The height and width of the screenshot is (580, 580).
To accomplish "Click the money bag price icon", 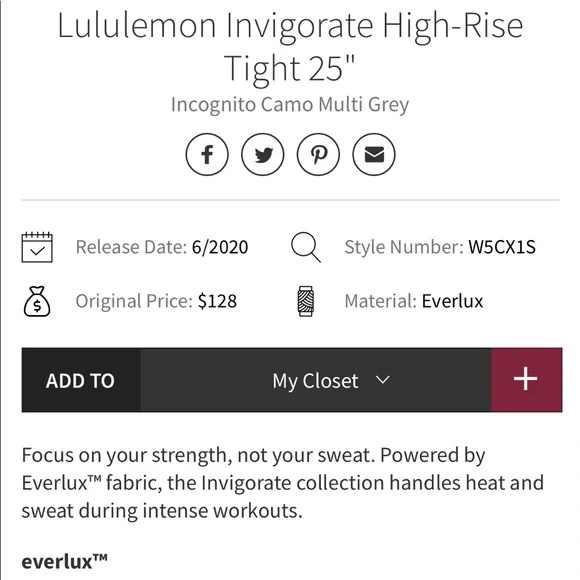I will 37,301.
